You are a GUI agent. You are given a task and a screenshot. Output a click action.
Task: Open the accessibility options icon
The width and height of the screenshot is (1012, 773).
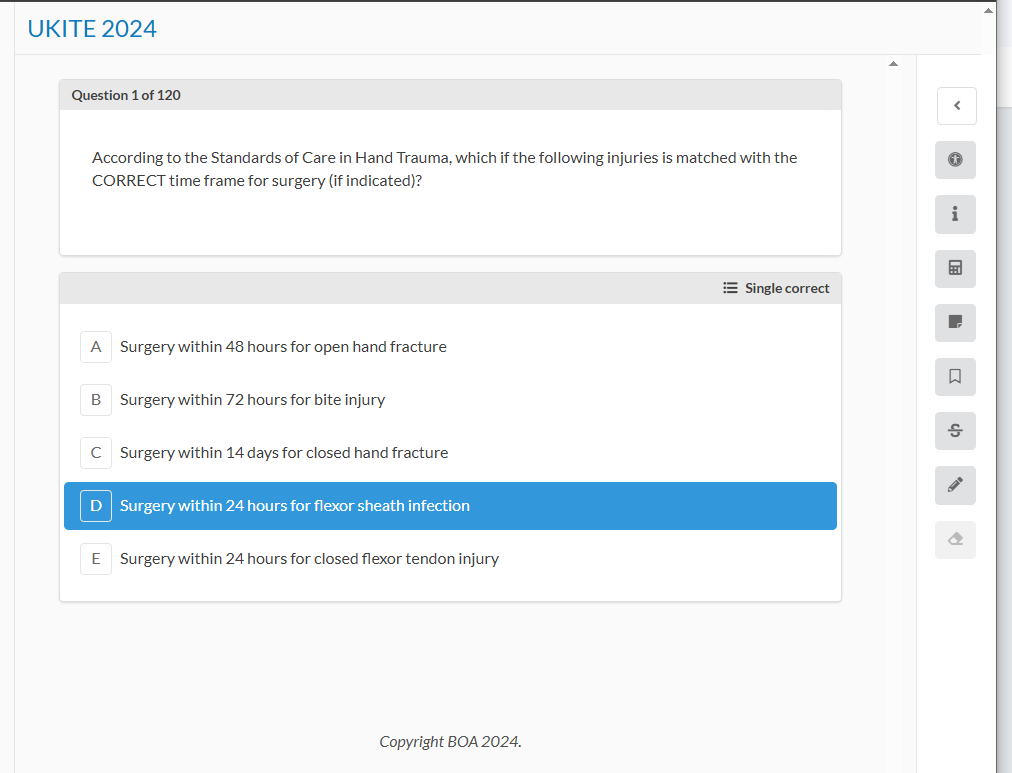click(955, 160)
